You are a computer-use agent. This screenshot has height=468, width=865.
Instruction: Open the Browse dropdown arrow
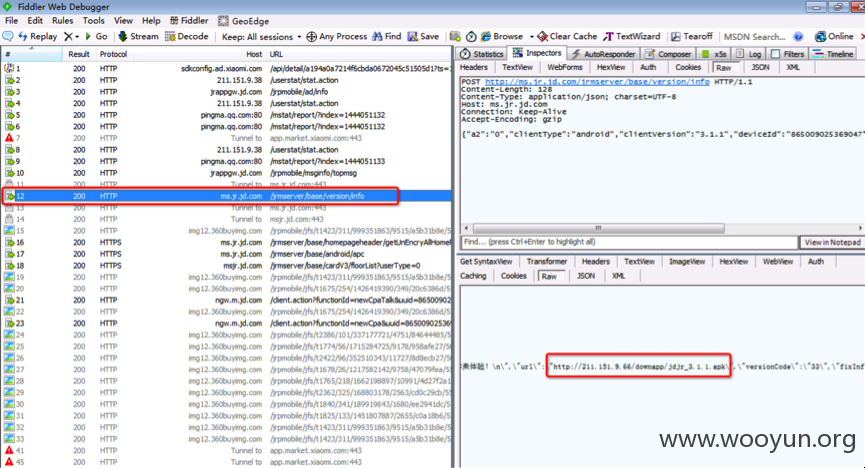click(532, 37)
